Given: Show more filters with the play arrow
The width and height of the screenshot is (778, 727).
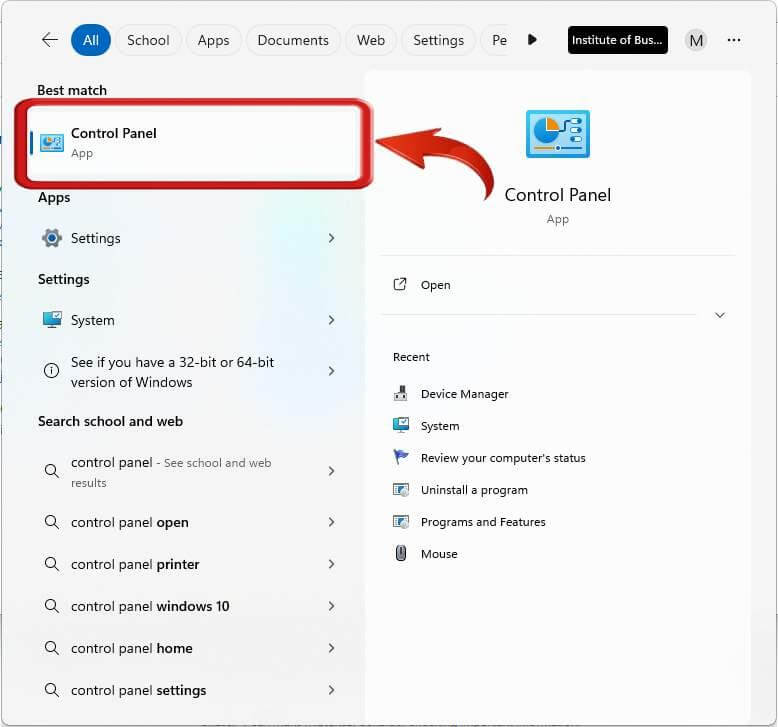Looking at the screenshot, I should coord(532,40).
